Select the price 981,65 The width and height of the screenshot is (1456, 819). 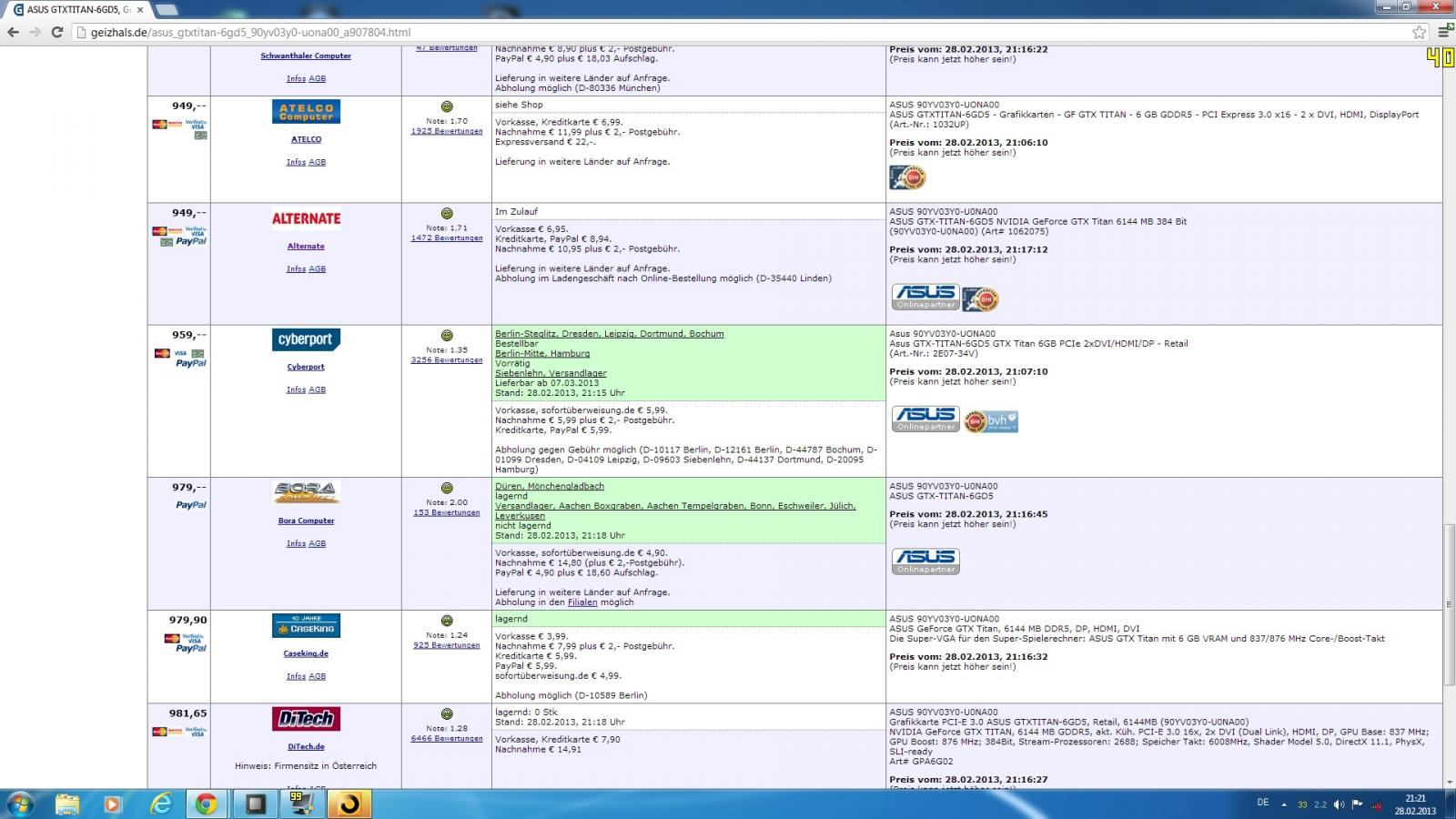[188, 713]
